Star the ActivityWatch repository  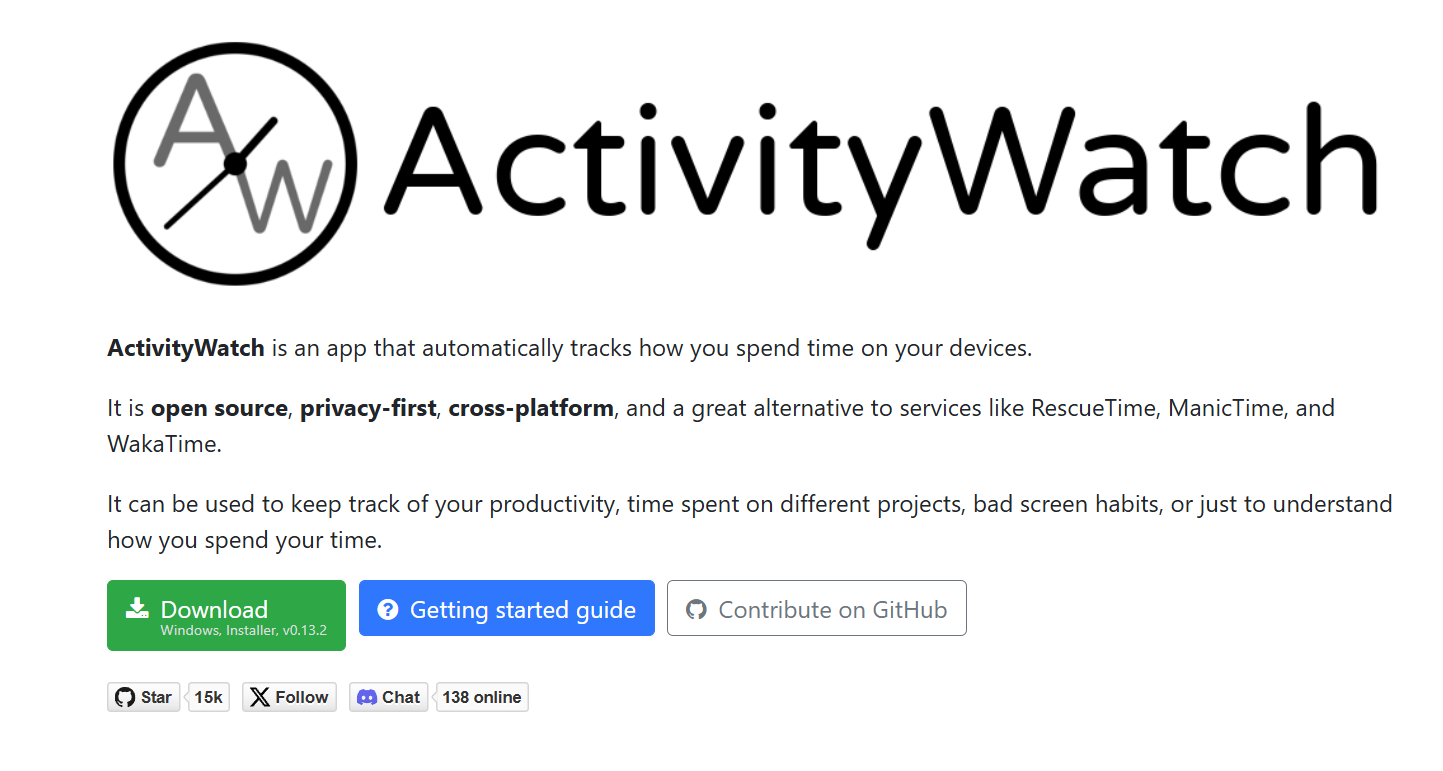143,696
